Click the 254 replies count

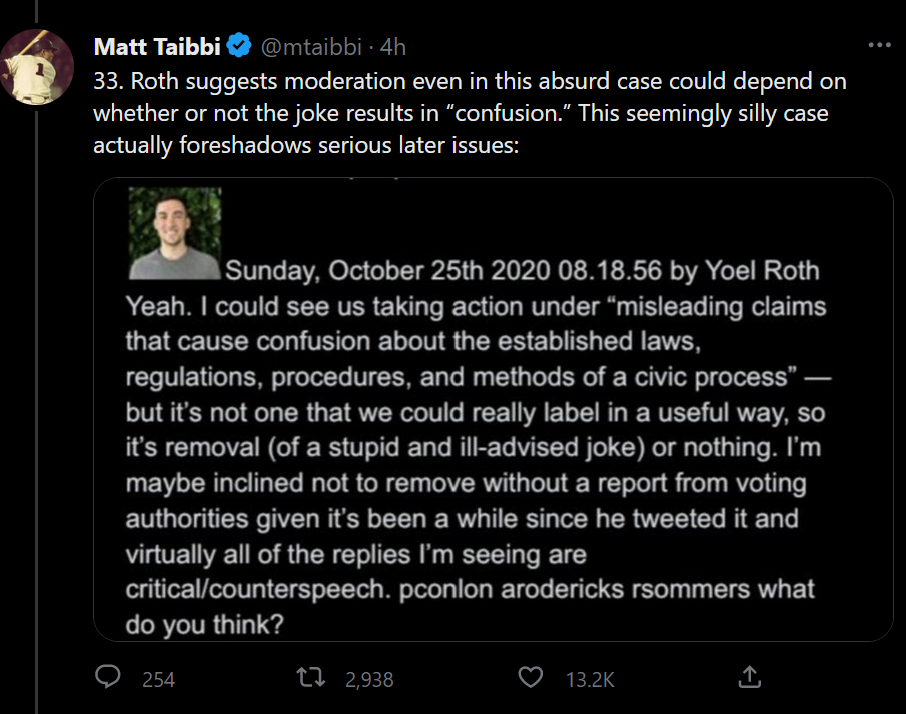tap(158, 680)
